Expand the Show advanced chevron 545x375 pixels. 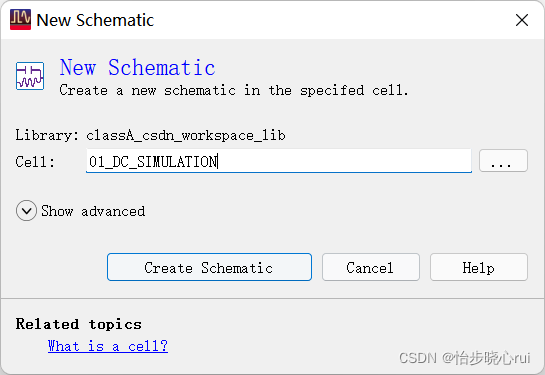point(26,211)
